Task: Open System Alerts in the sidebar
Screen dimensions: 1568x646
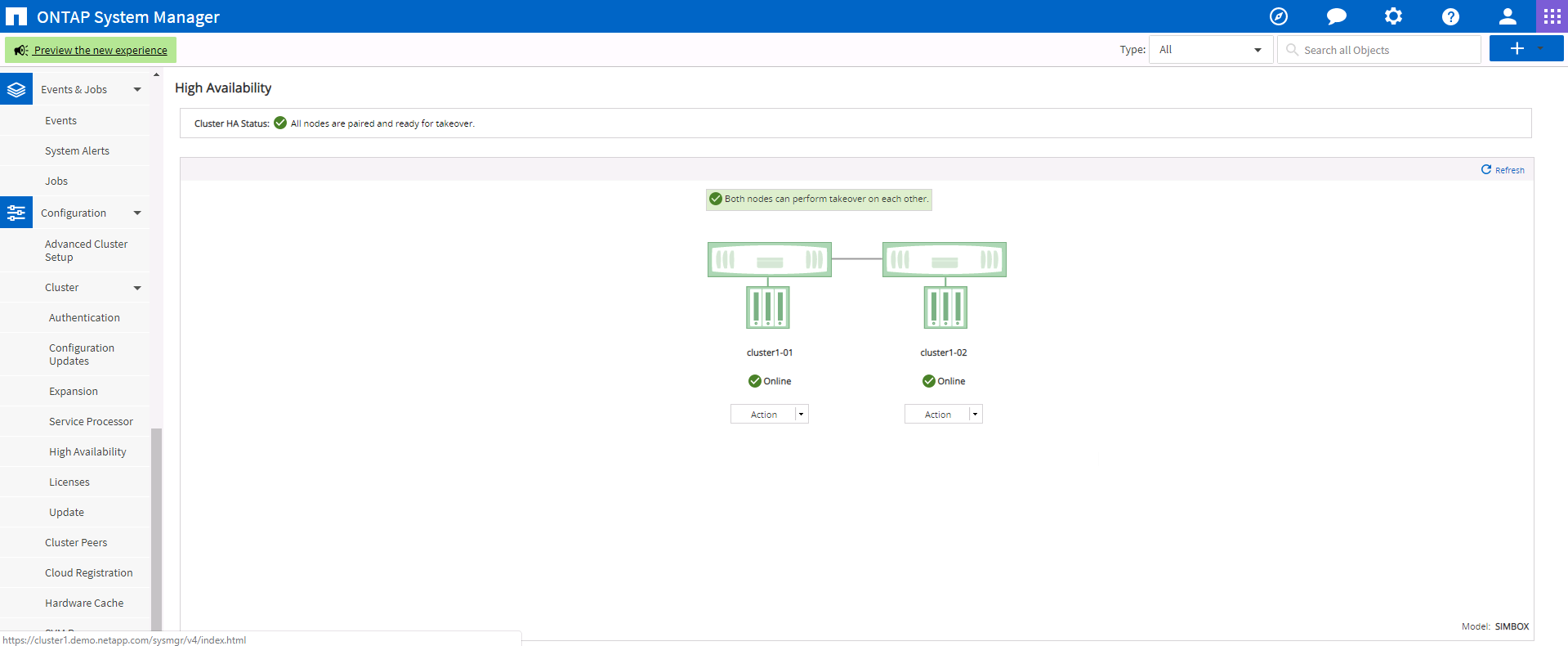Action: [77, 150]
